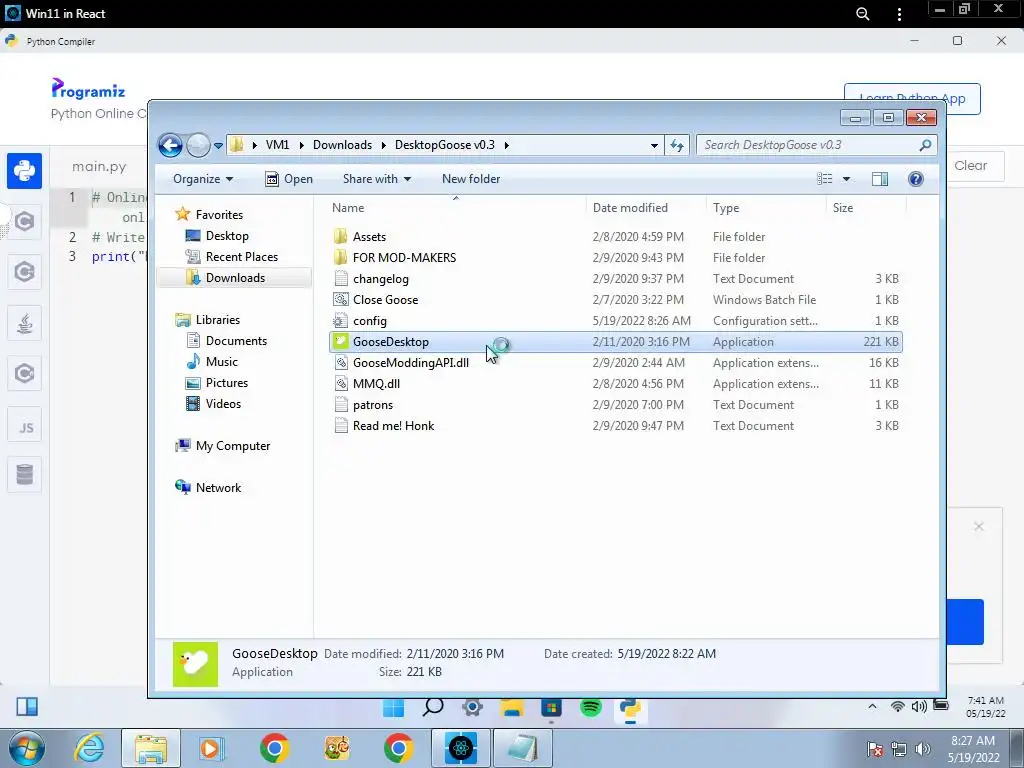Click the search magnifier in Explorer
The height and width of the screenshot is (768, 1024).
(x=925, y=145)
